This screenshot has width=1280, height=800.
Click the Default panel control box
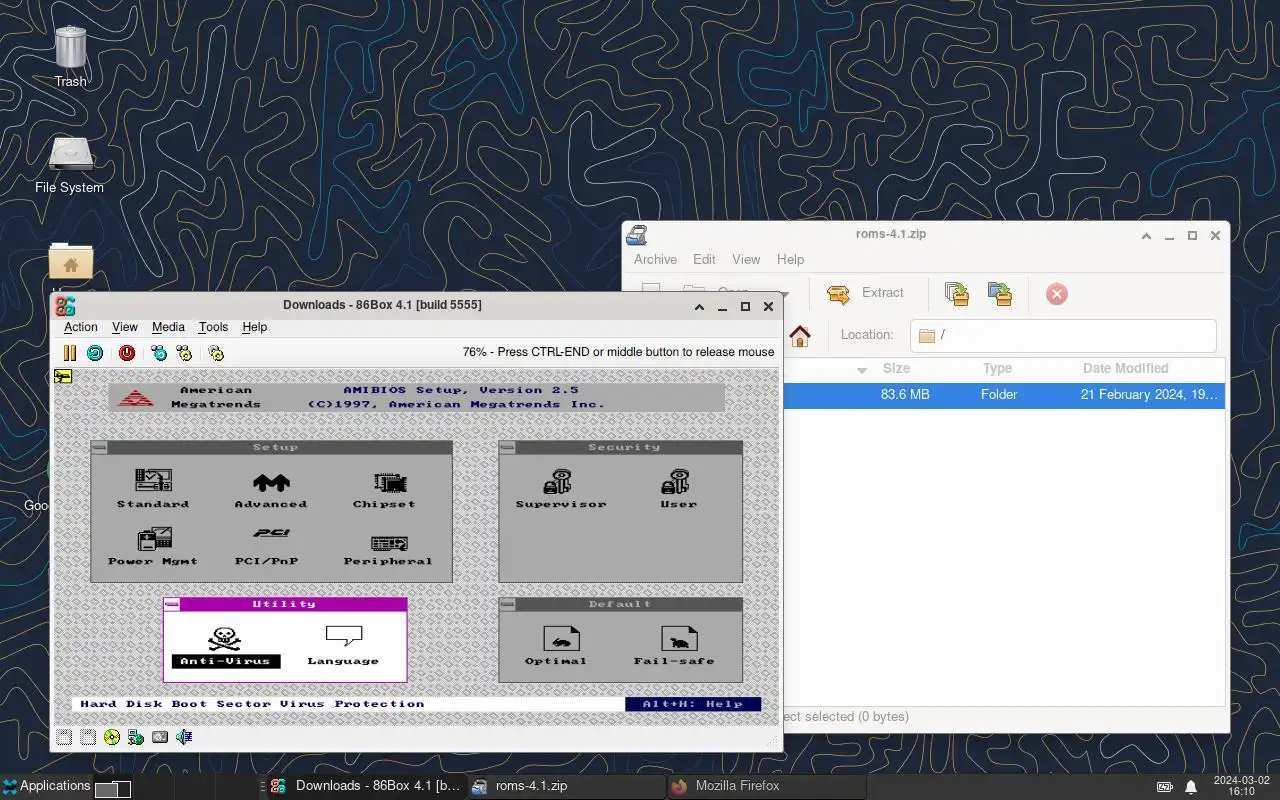[507, 604]
